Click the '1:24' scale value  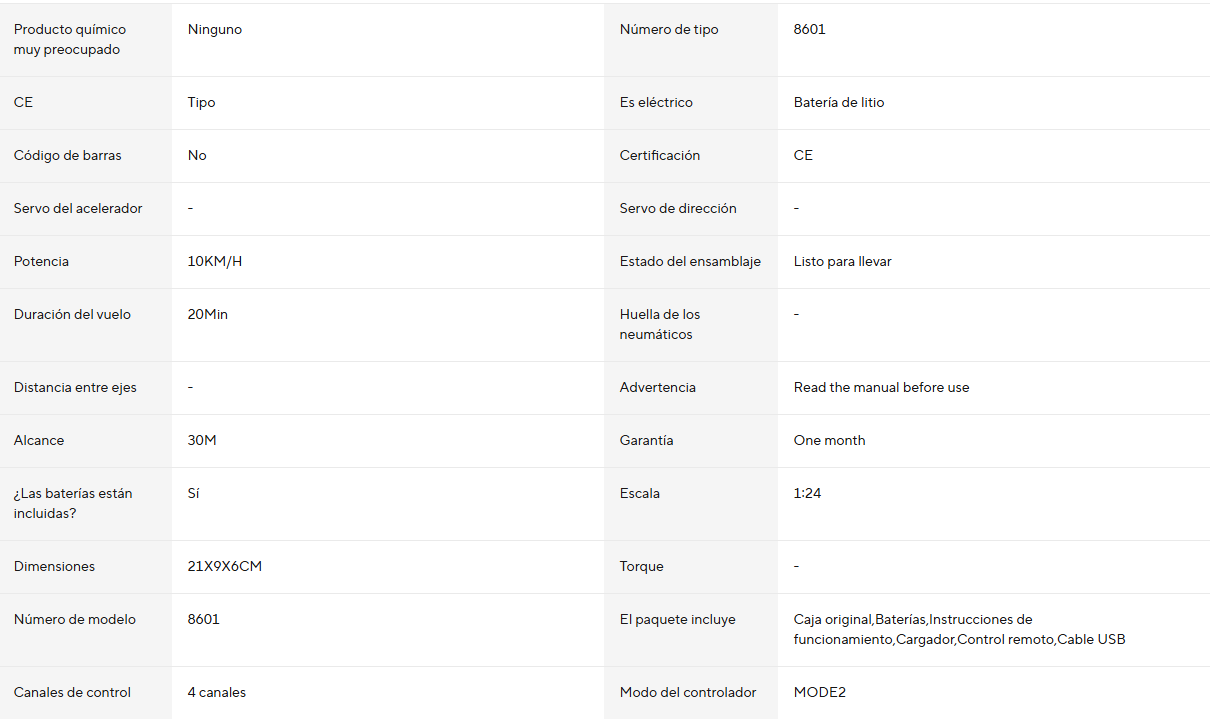coord(807,494)
